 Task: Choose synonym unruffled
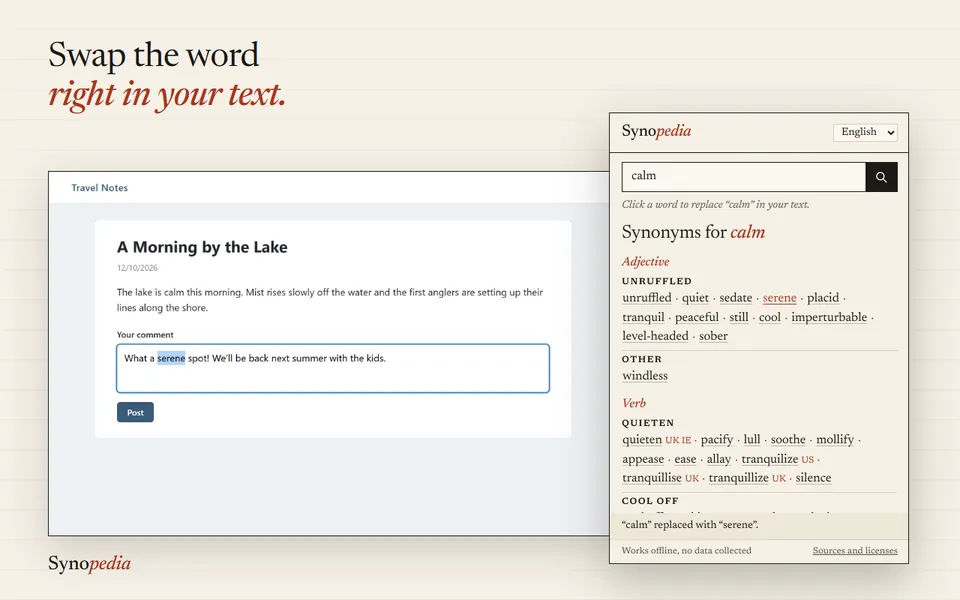(x=647, y=298)
